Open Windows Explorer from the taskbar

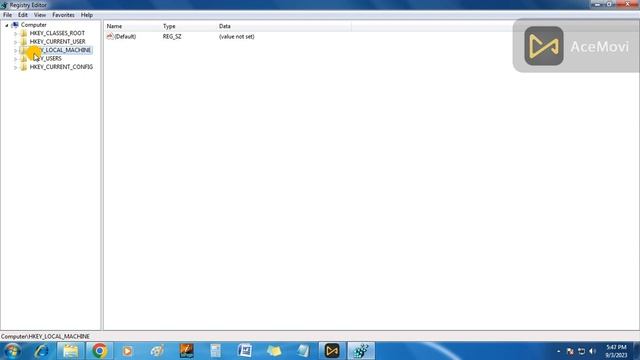click(x=70, y=351)
